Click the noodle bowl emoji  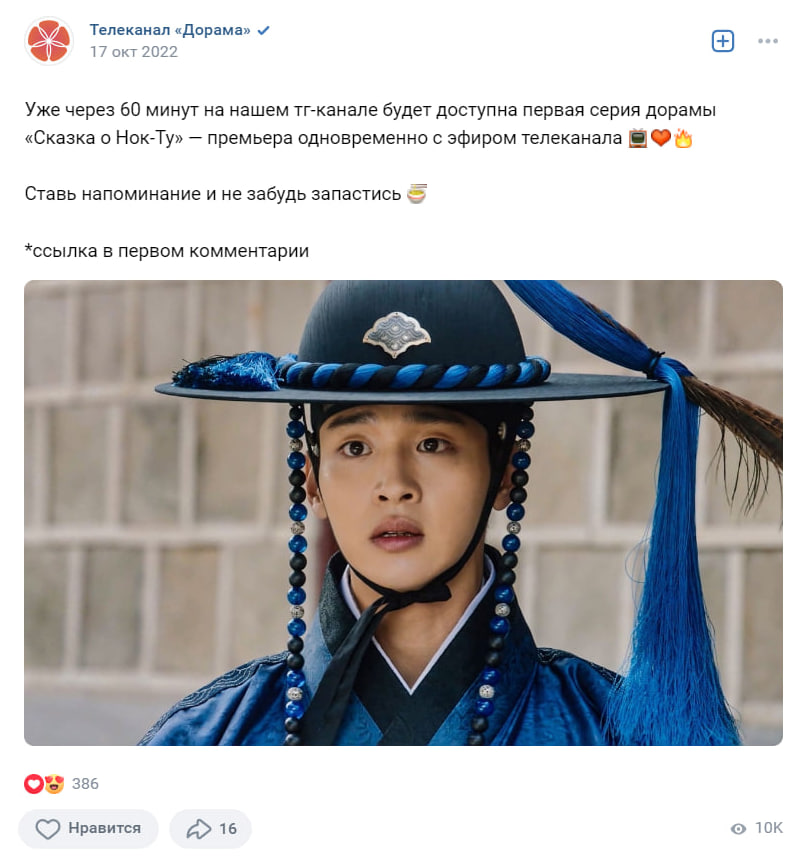tap(417, 194)
